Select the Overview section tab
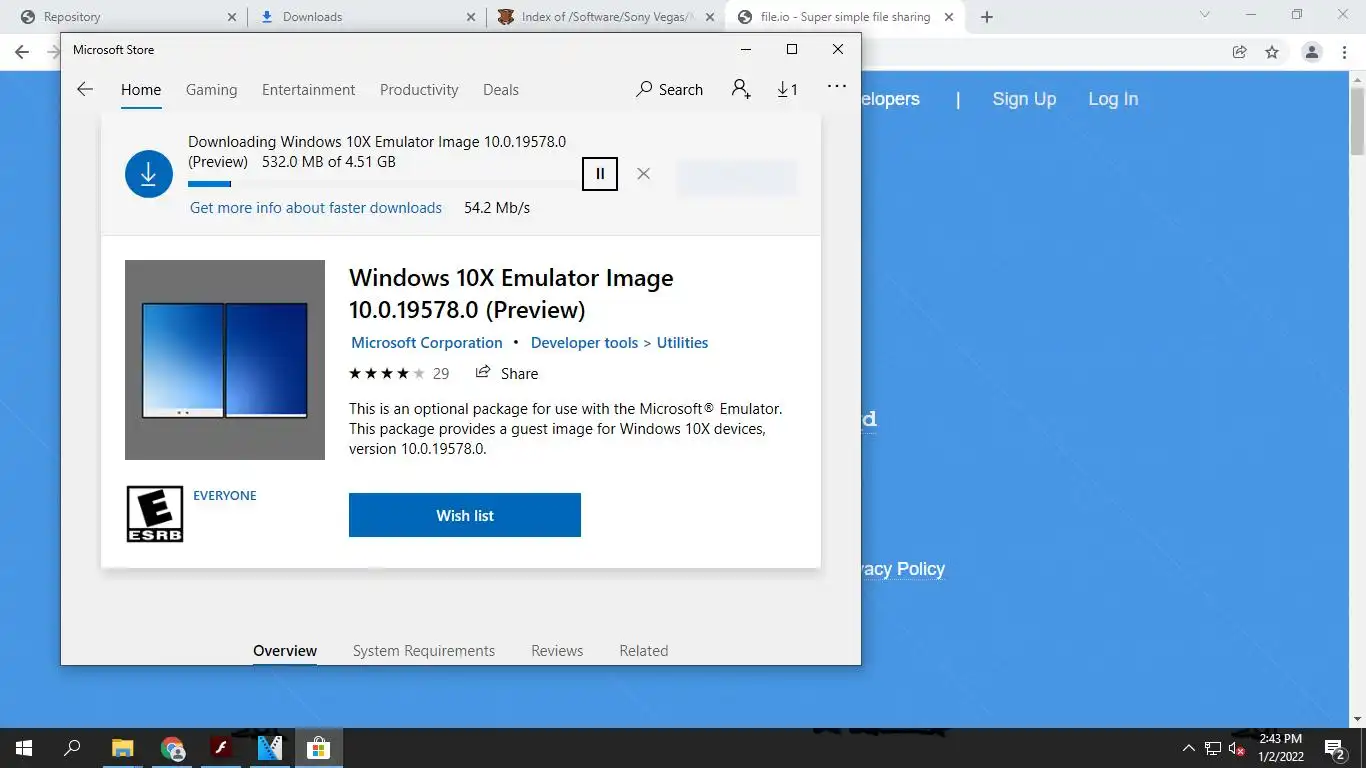 tap(285, 650)
